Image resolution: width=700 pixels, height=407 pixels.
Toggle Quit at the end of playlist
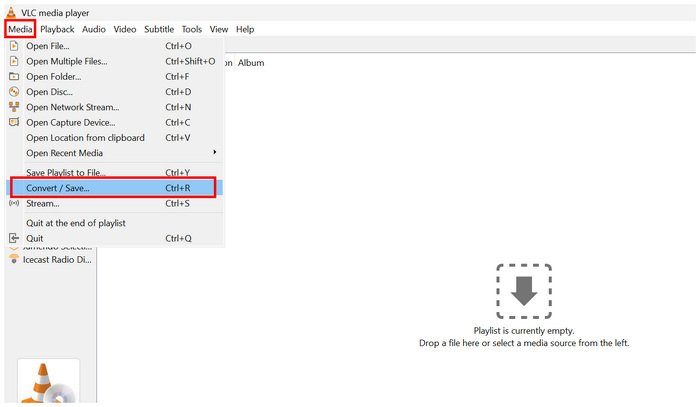click(x=114, y=223)
